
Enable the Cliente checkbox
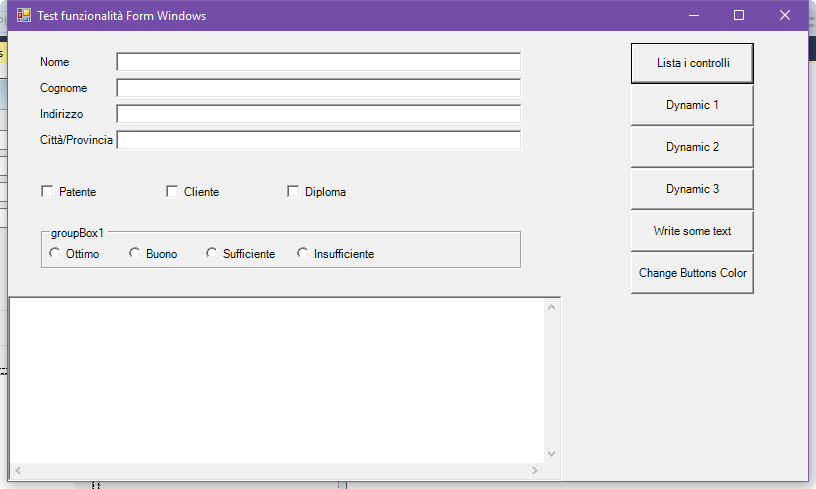coord(172,191)
